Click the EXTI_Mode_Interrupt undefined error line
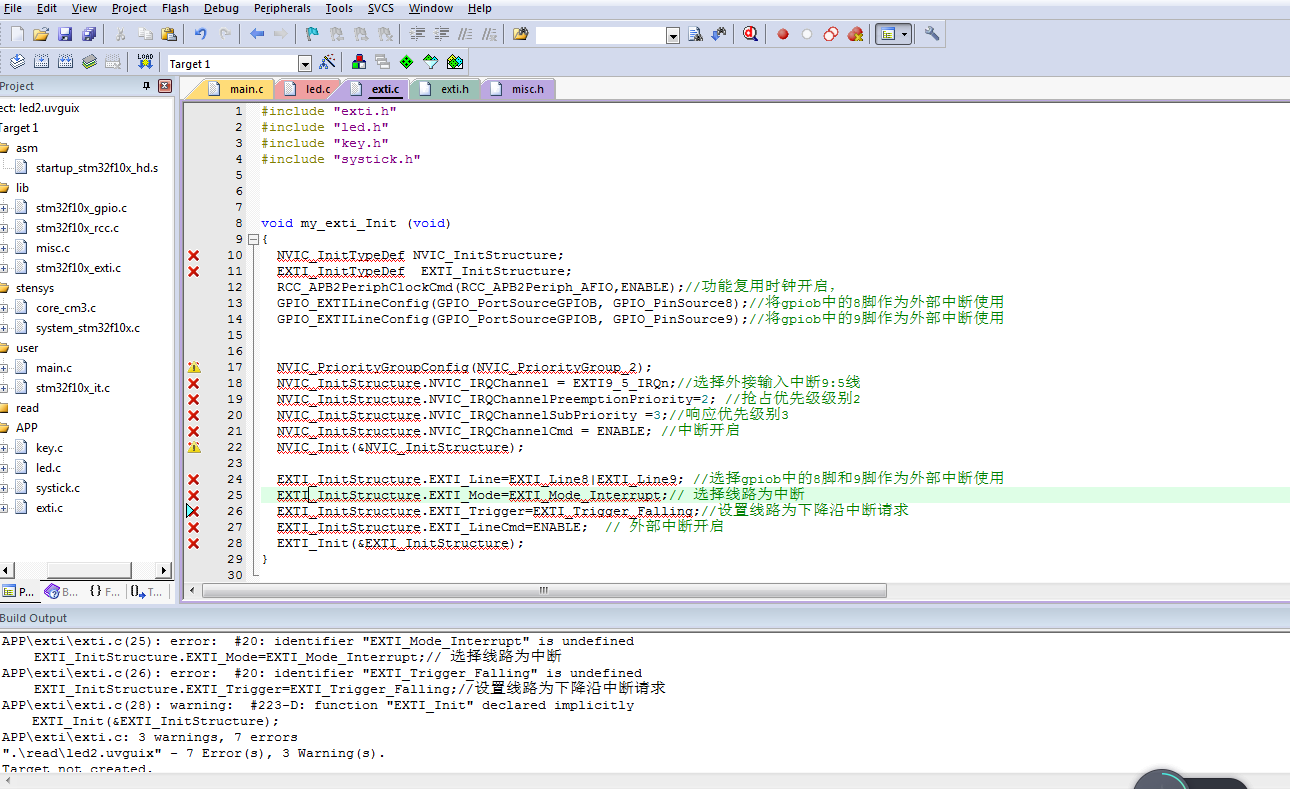Screen dimensions: 1290x789 318,641
